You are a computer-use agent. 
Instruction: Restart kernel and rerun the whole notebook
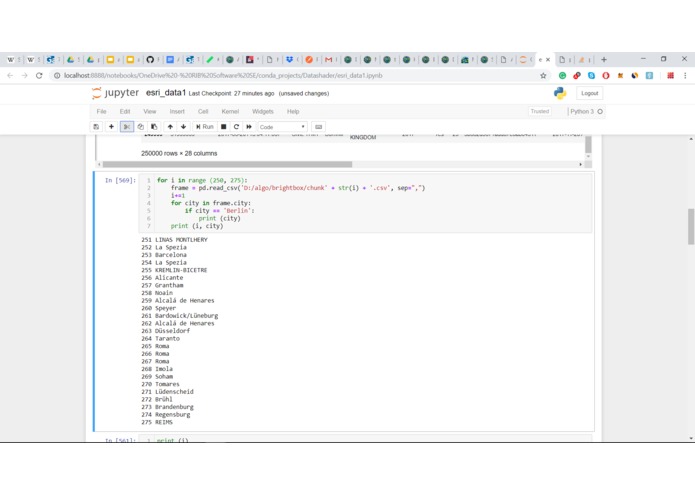[249, 127]
